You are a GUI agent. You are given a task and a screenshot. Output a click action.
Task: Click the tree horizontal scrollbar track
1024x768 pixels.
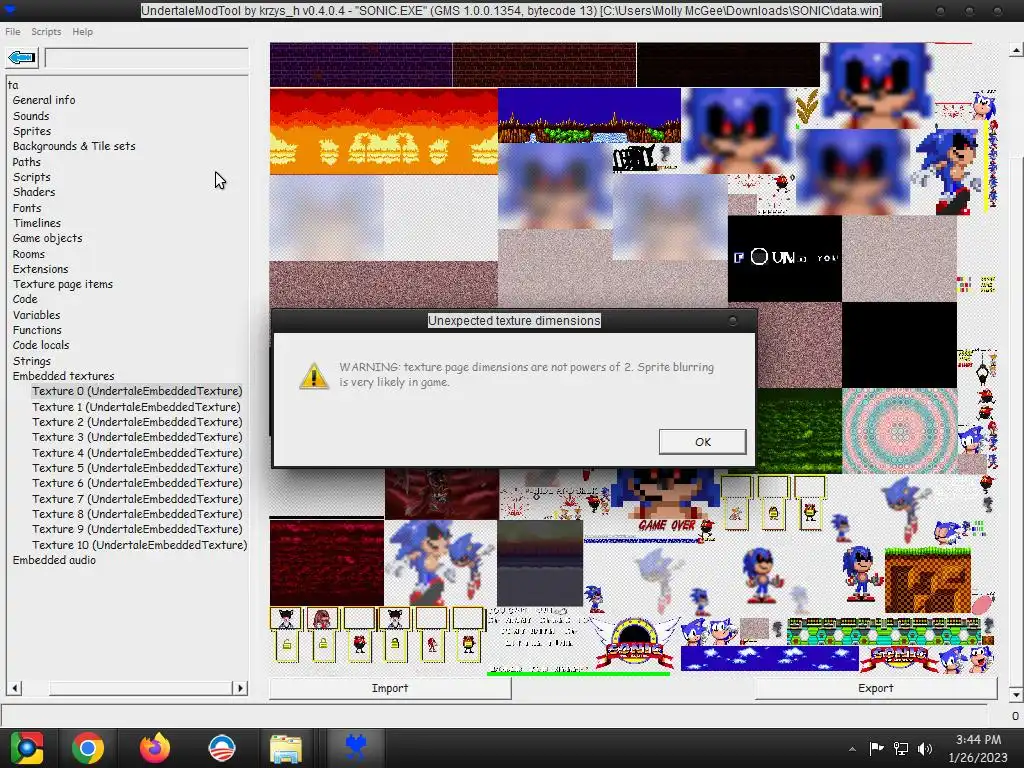point(140,688)
